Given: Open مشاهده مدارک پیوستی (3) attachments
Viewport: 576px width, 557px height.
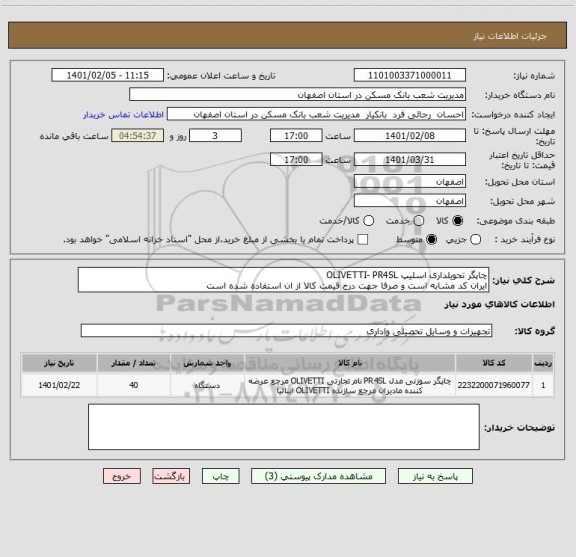Looking at the screenshot, I should click(x=318, y=476).
